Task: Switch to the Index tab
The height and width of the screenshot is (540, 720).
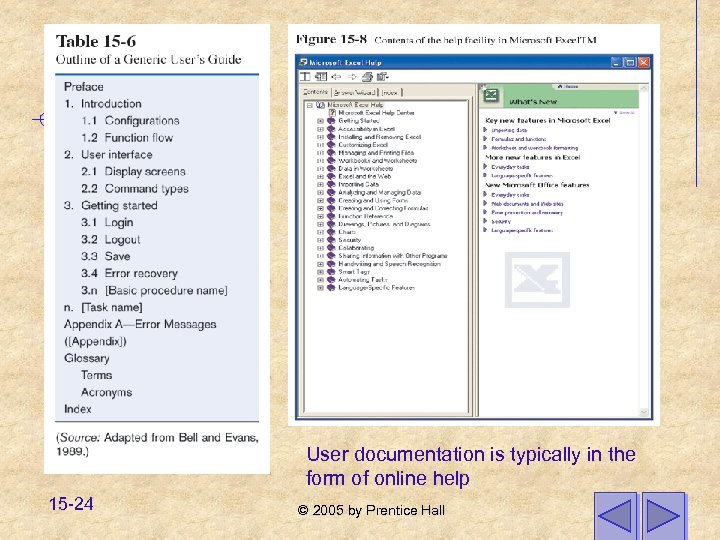Action: (x=390, y=92)
